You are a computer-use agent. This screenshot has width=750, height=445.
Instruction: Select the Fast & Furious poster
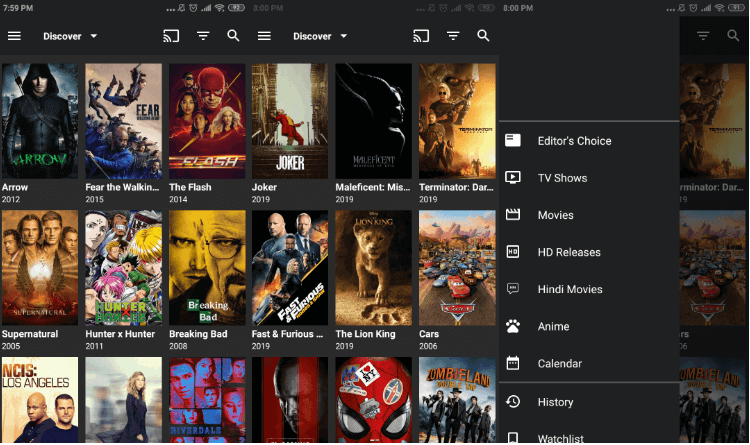click(290, 268)
